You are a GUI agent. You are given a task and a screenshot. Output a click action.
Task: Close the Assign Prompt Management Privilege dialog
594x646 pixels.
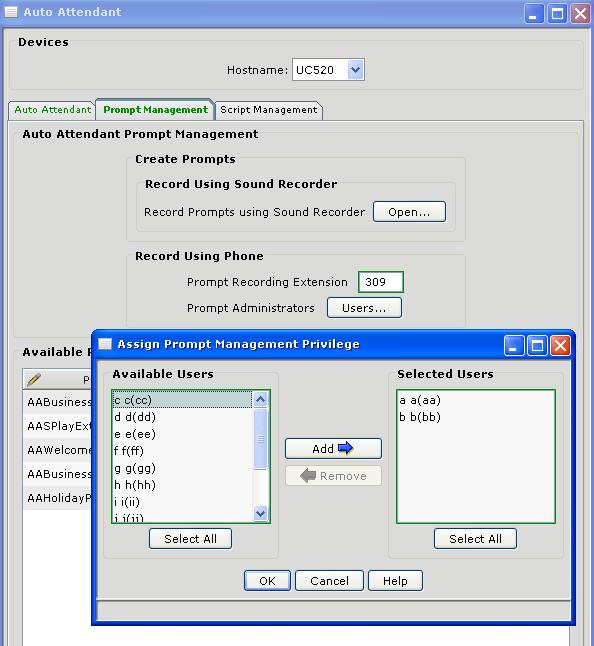coord(560,345)
